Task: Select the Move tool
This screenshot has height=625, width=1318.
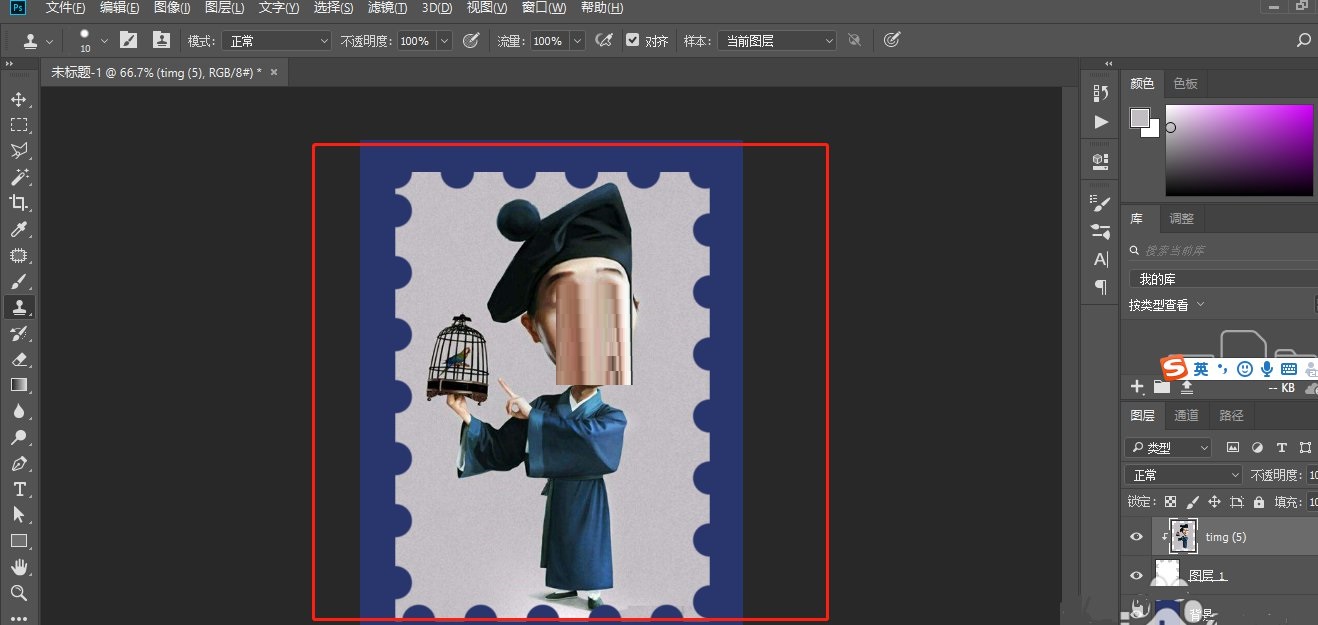Action: [x=18, y=99]
